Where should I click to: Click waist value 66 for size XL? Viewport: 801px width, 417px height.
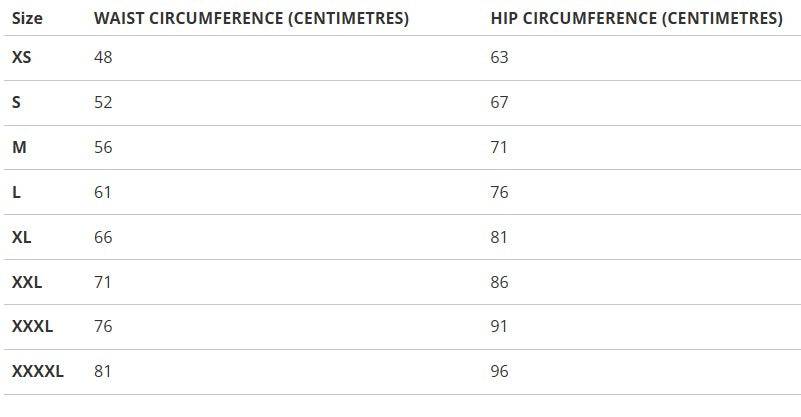click(103, 237)
